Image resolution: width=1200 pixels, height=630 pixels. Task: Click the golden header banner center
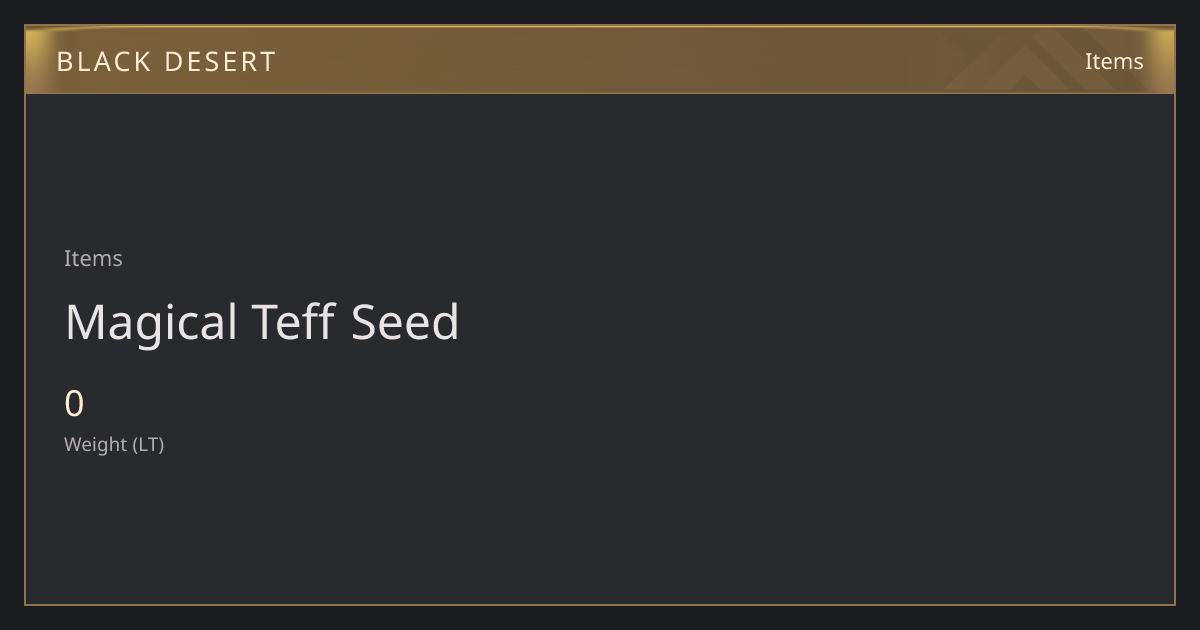(x=600, y=60)
